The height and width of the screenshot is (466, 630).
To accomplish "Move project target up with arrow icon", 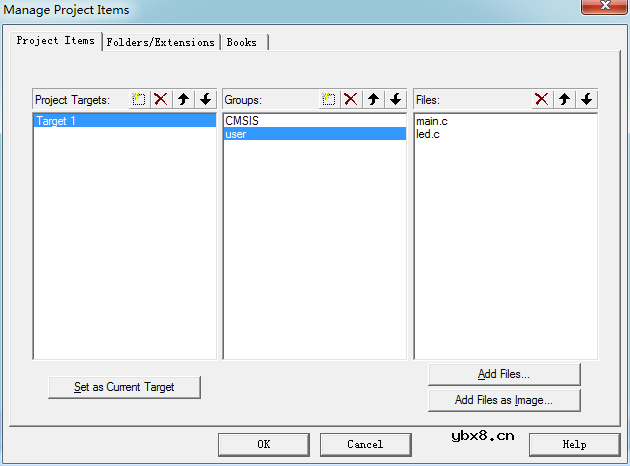I will 183,99.
